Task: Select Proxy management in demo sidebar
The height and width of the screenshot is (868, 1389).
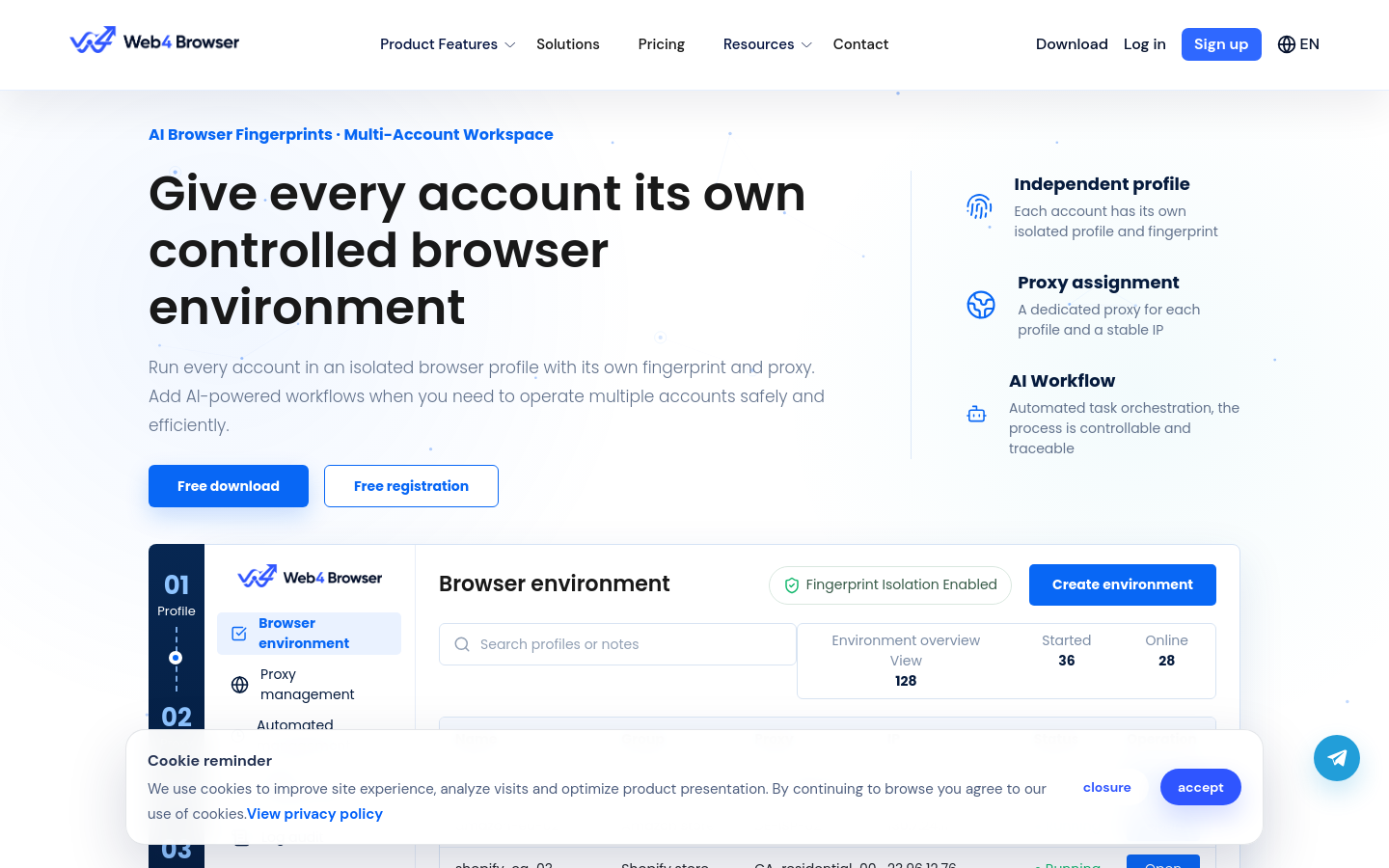Action: coord(309,685)
